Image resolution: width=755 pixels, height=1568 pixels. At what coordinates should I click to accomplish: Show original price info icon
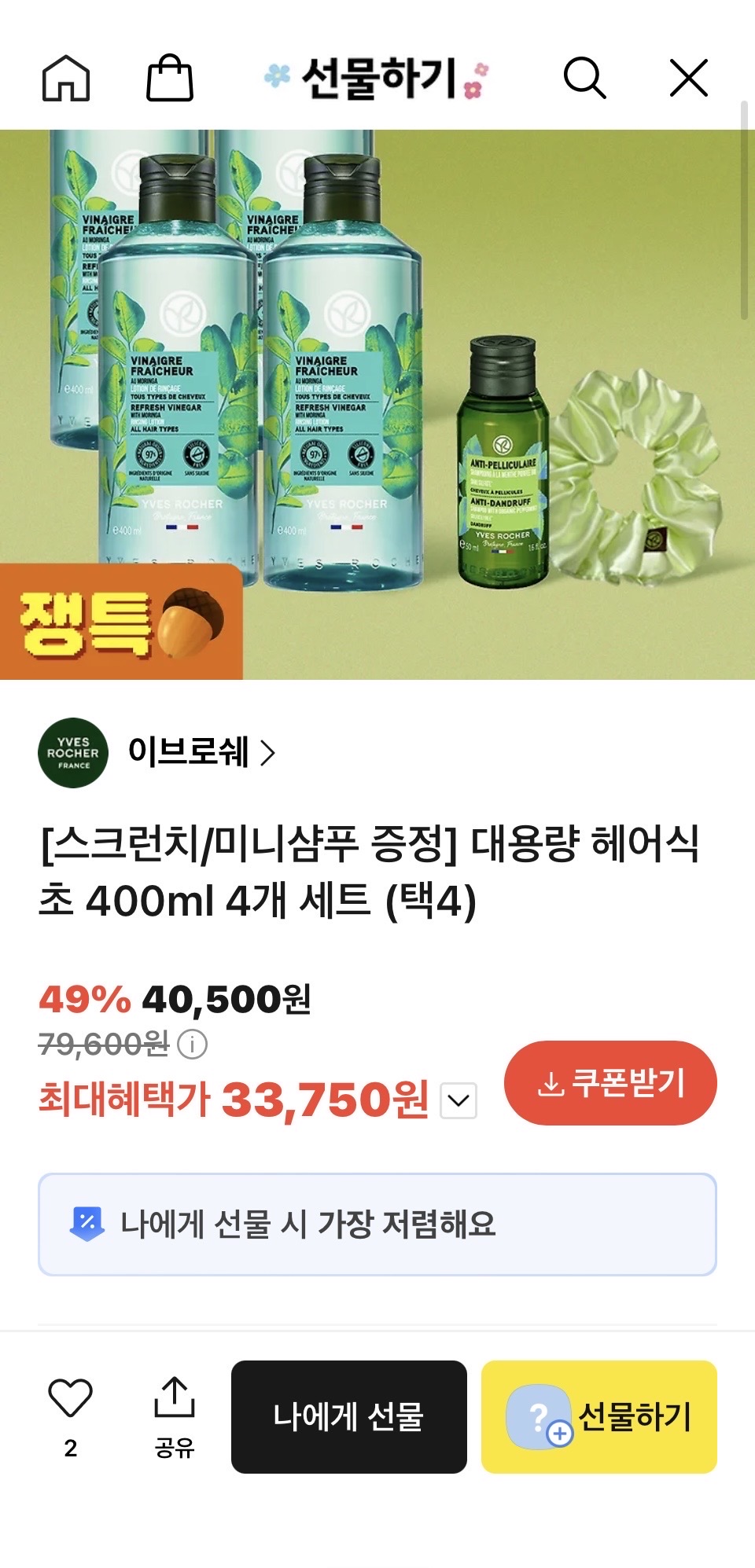[192, 1045]
